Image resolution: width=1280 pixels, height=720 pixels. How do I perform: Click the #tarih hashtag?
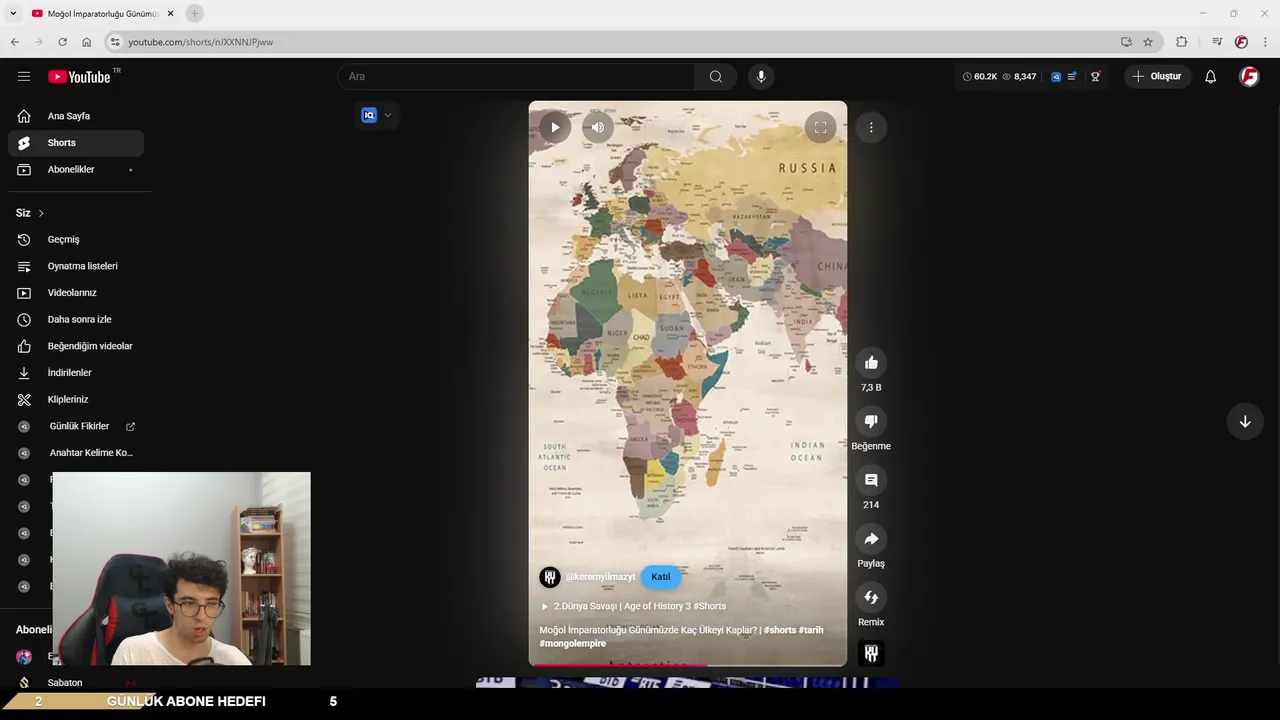pos(811,630)
